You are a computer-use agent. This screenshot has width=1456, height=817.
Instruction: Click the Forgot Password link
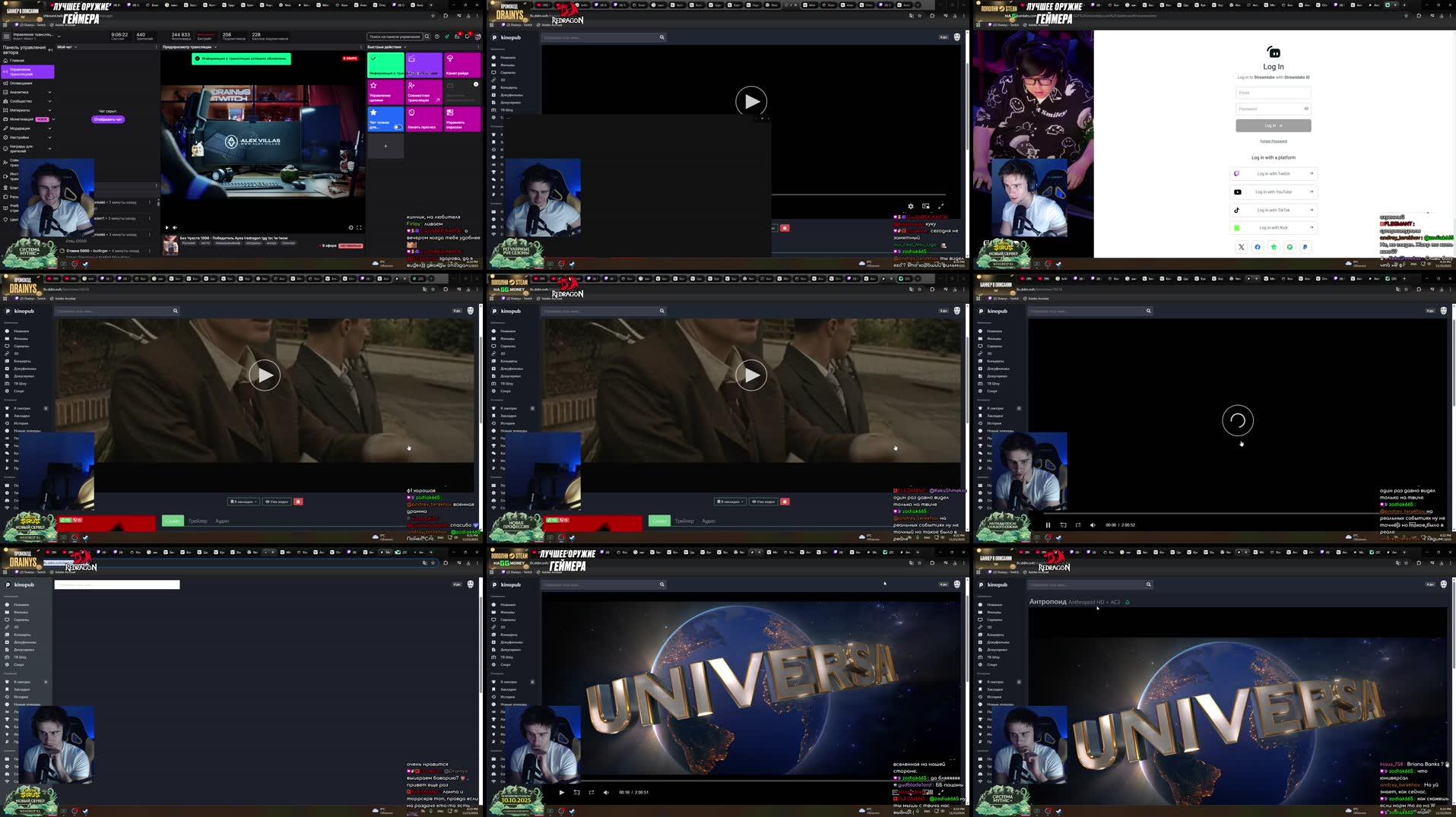coord(1274,141)
